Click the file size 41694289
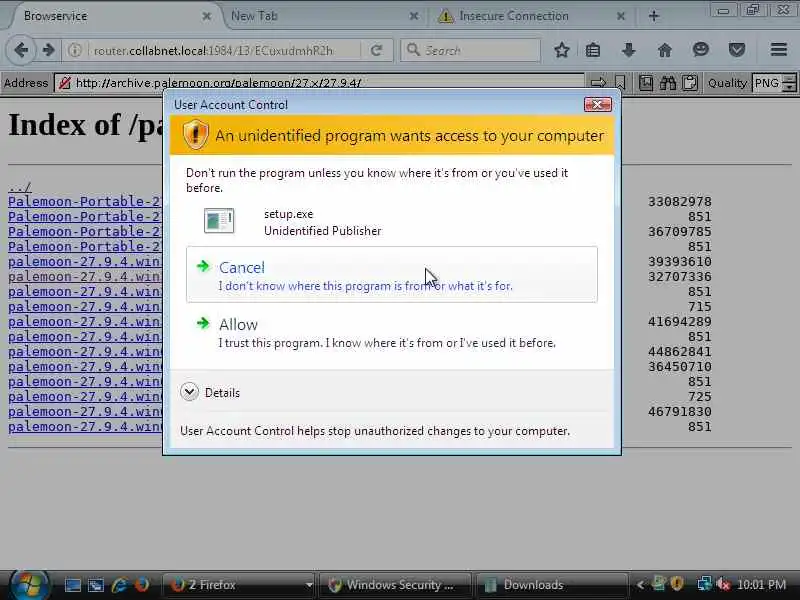This screenshot has height=600, width=800. click(680, 322)
